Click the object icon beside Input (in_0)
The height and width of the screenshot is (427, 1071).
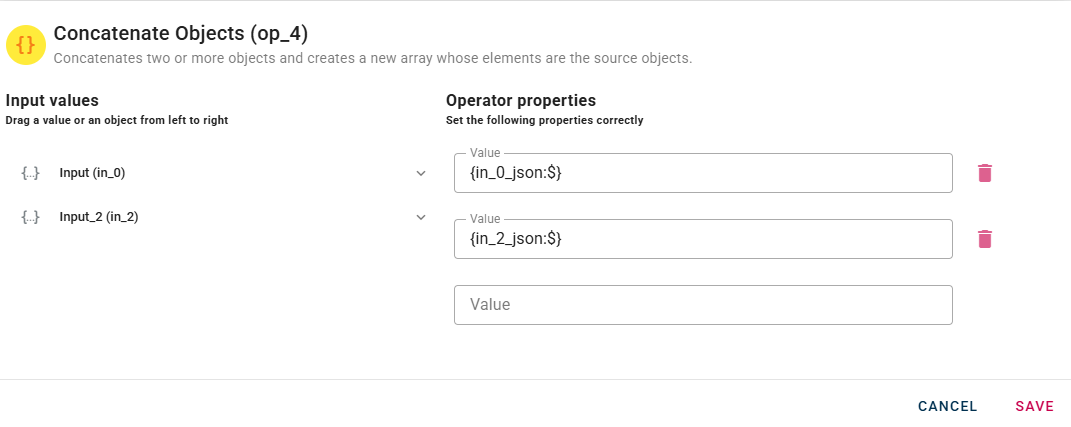pyautogui.click(x=30, y=173)
